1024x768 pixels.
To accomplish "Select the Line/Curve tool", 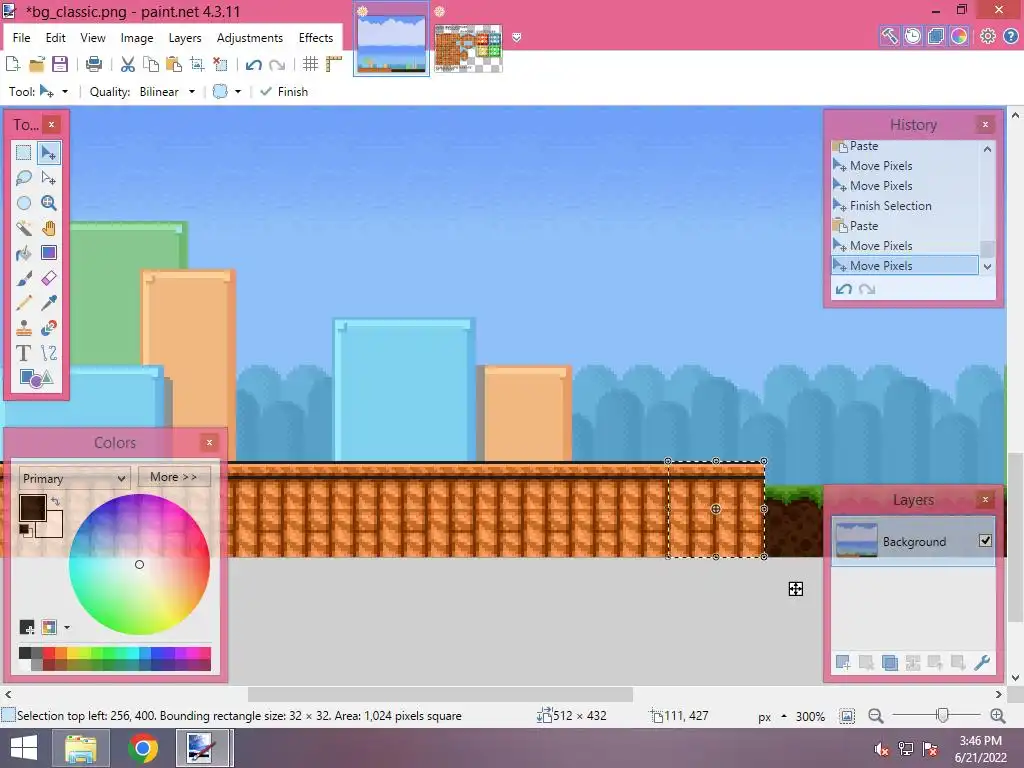I will click(x=48, y=353).
